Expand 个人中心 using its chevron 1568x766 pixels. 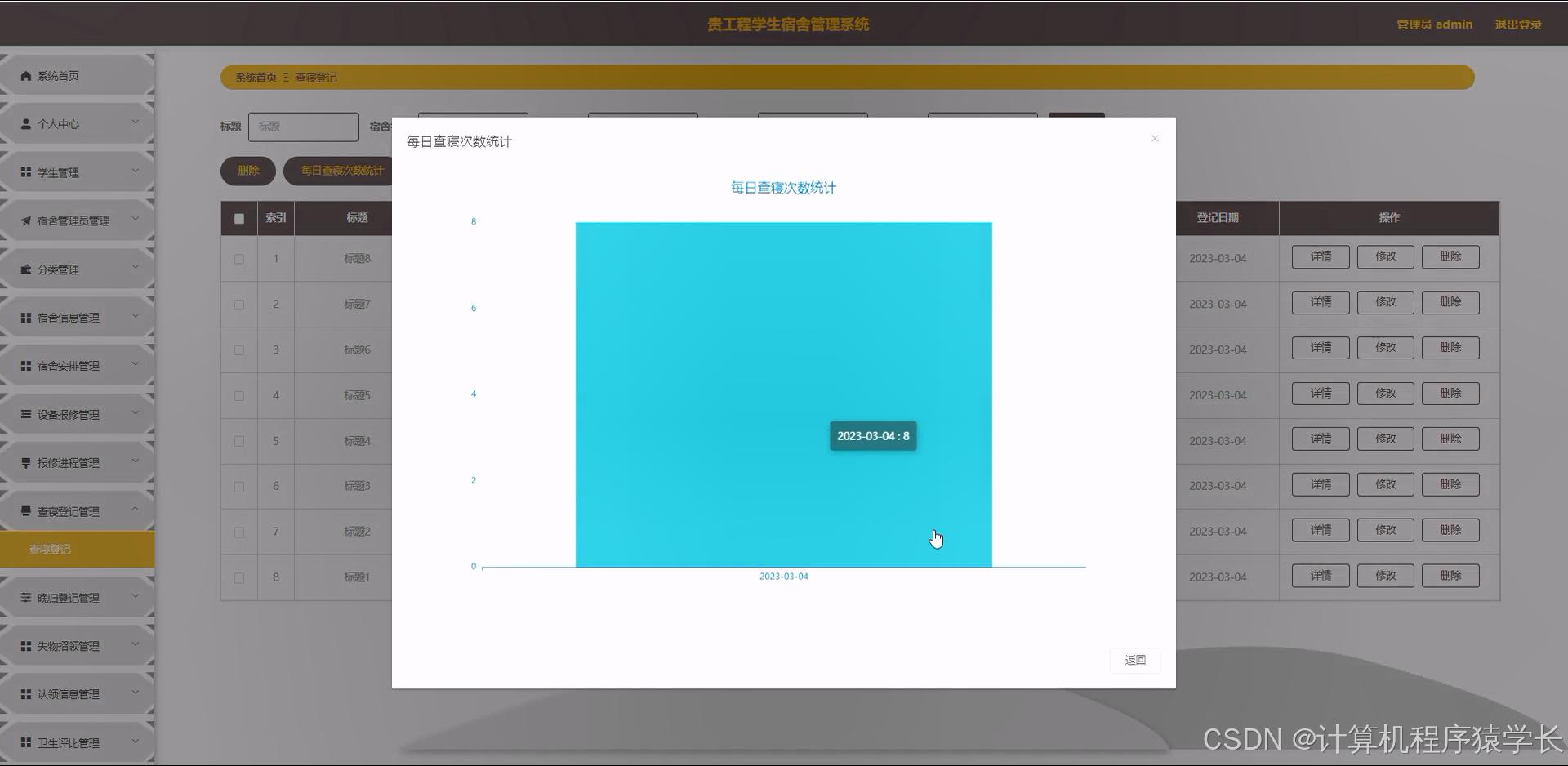(x=136, y=122)
